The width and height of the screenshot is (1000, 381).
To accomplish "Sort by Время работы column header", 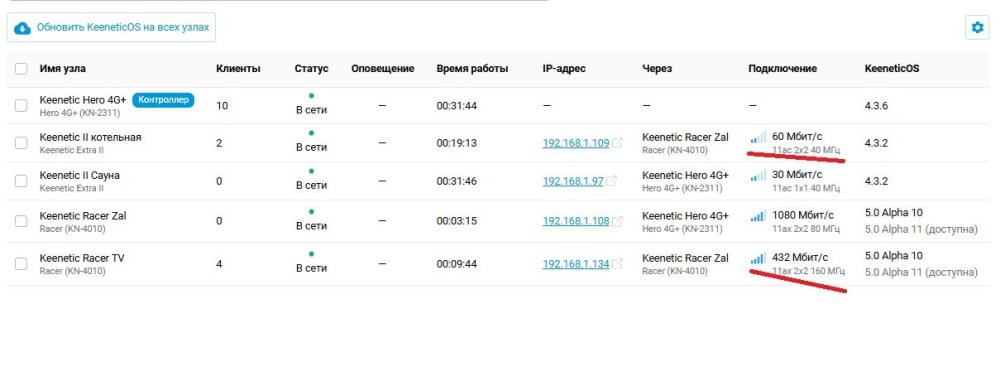I will pos(472,69).
